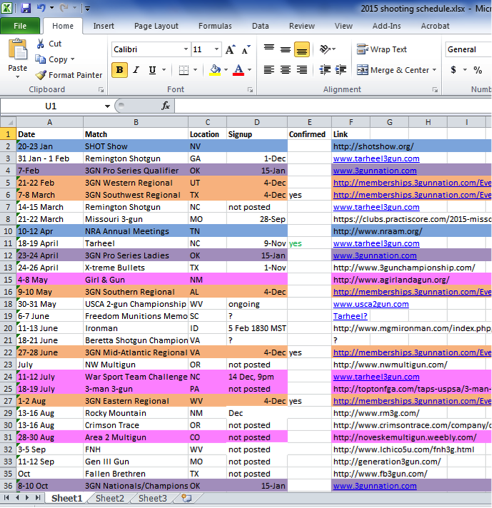Open the Sheet3 worksheet tab
This screenshot has width=492, height=508.
(x=153, y=498)
